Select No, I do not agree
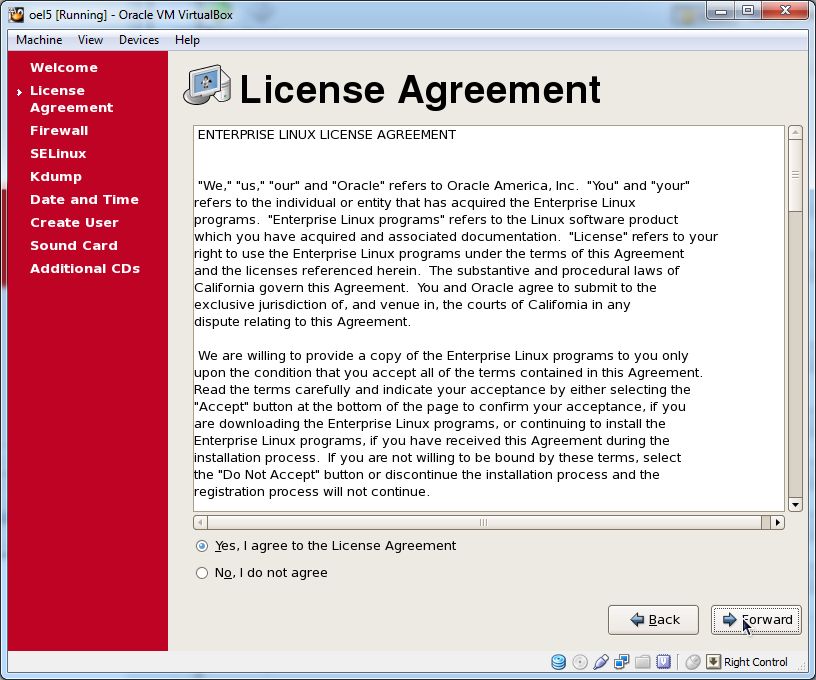The width and height of the screenshot is (816, 680). coord(262,573)
